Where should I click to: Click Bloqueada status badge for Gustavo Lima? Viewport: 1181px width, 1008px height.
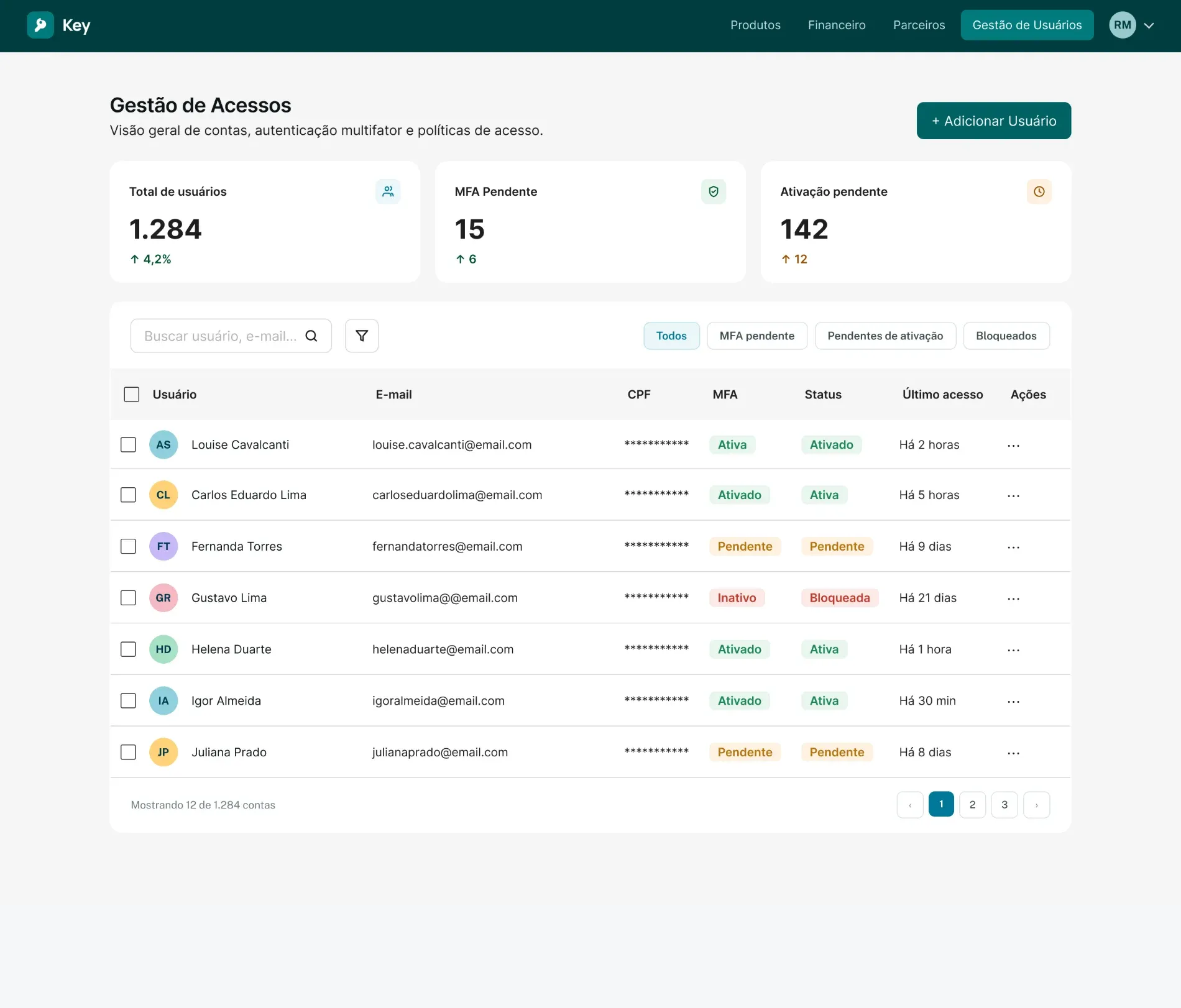click(840, 598)
